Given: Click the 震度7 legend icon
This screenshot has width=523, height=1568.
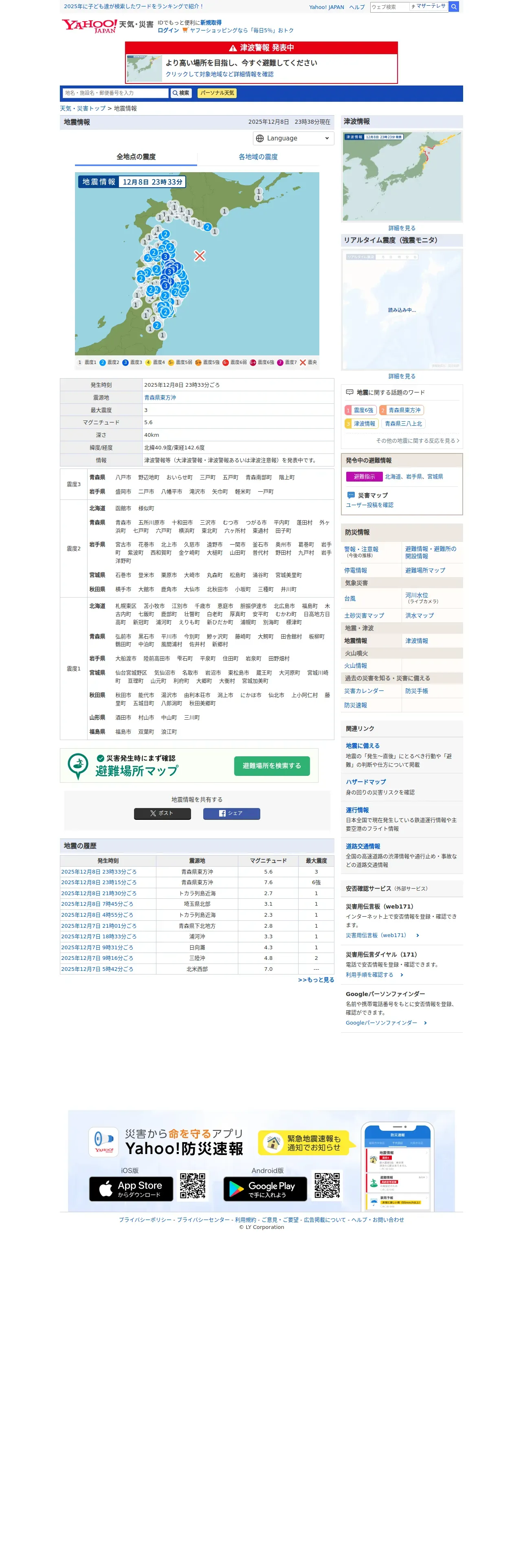Looking at the screenshot, I should pos(280,362).
